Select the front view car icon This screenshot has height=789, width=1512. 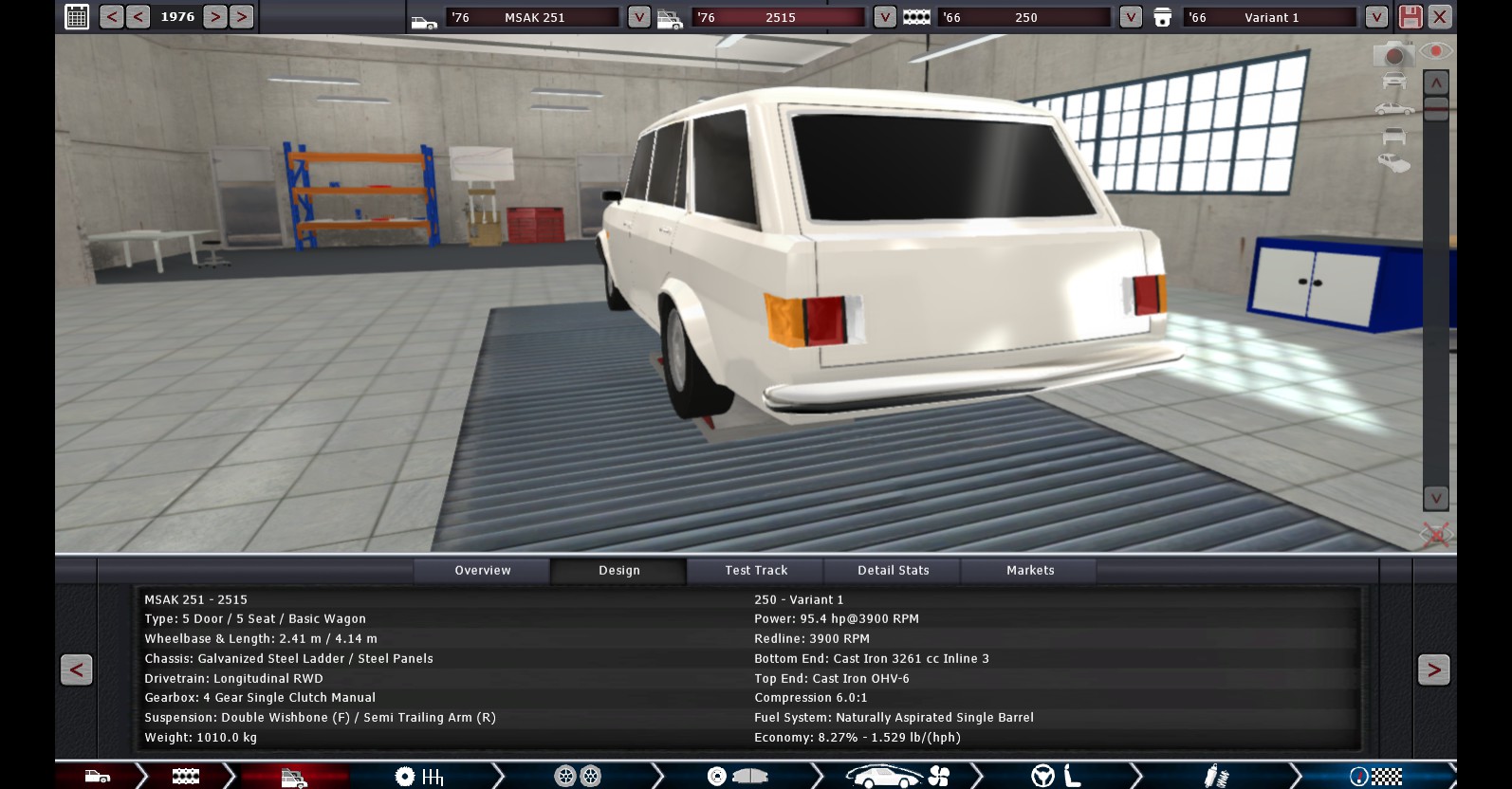click(x=1393, y=83)
